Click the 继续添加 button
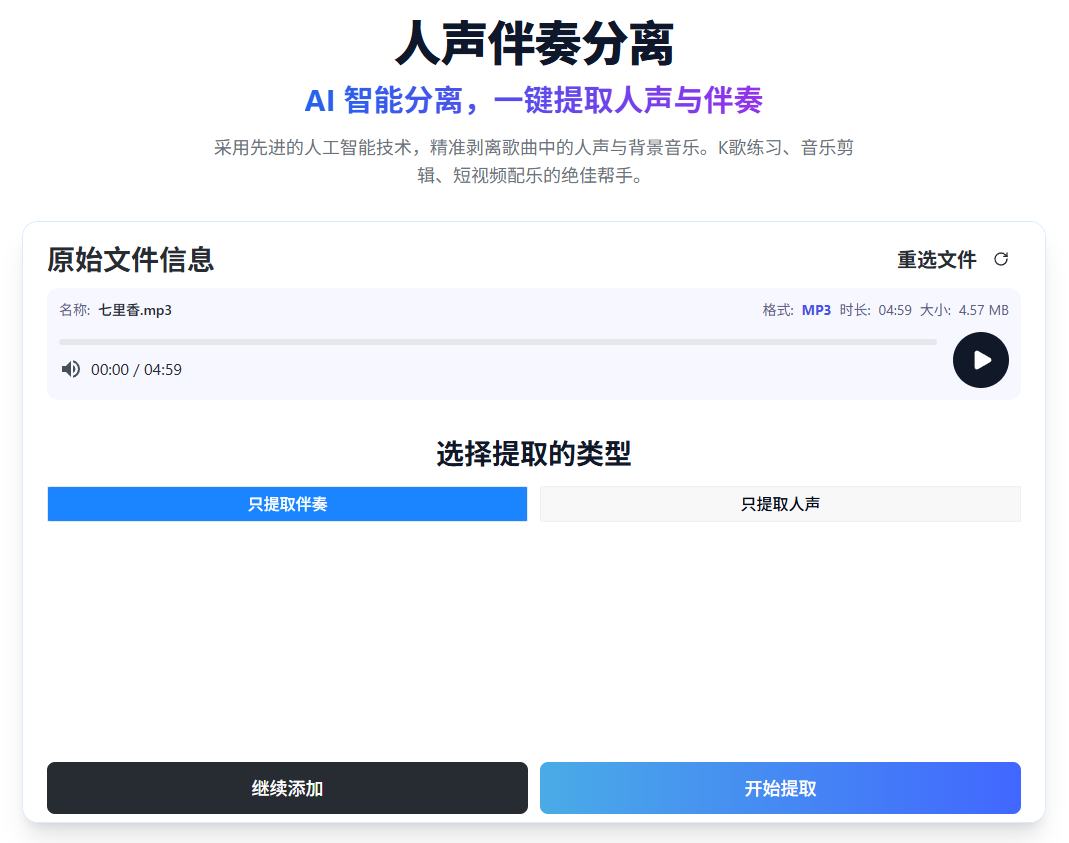 (287, 788)
